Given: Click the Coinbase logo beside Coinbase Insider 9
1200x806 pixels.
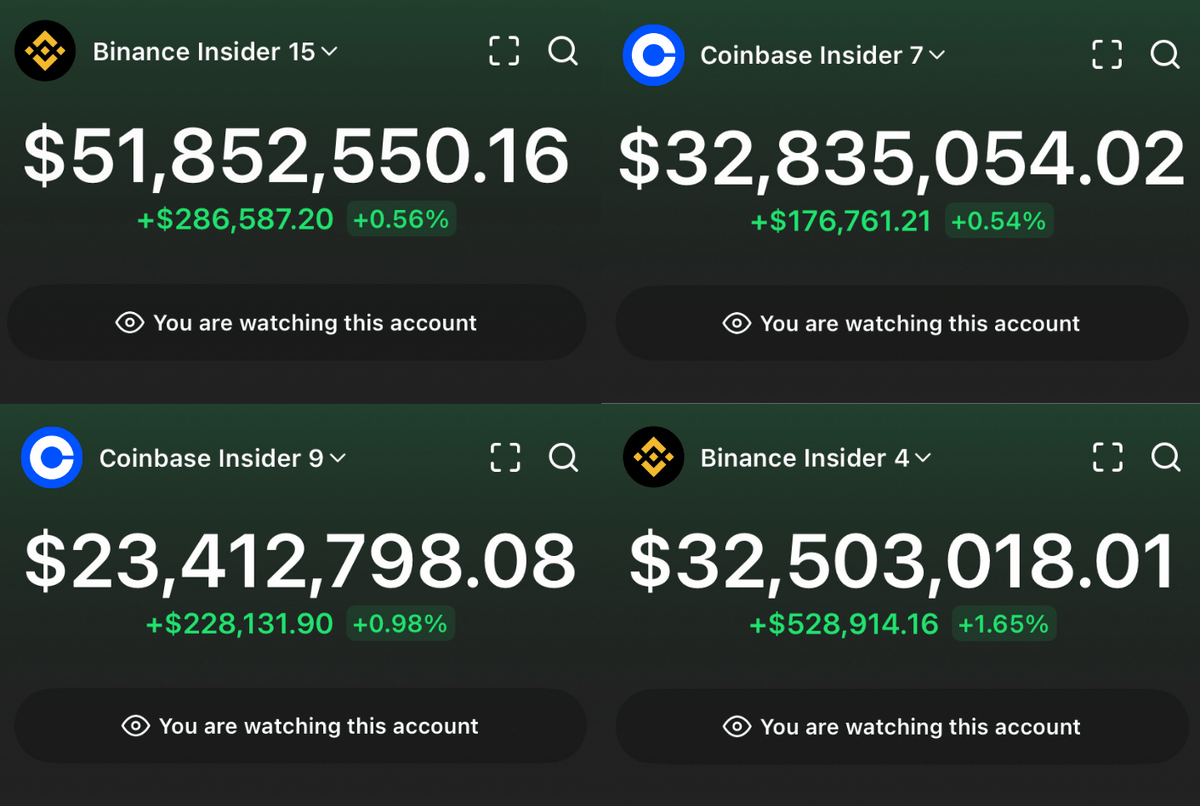Looking at the screenshot, I should (52, 457).
